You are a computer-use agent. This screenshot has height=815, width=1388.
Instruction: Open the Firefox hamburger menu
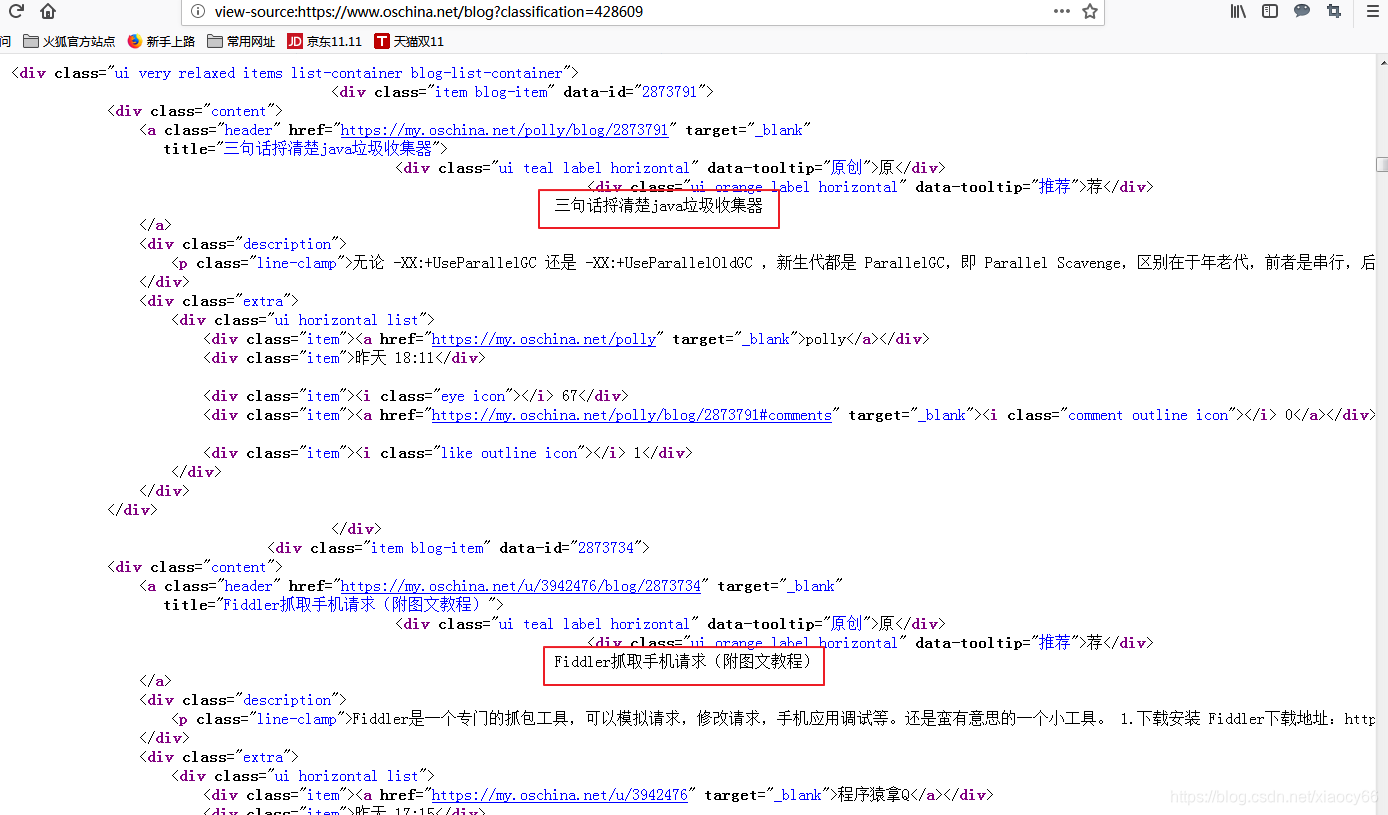click(x=1373, y=12)
